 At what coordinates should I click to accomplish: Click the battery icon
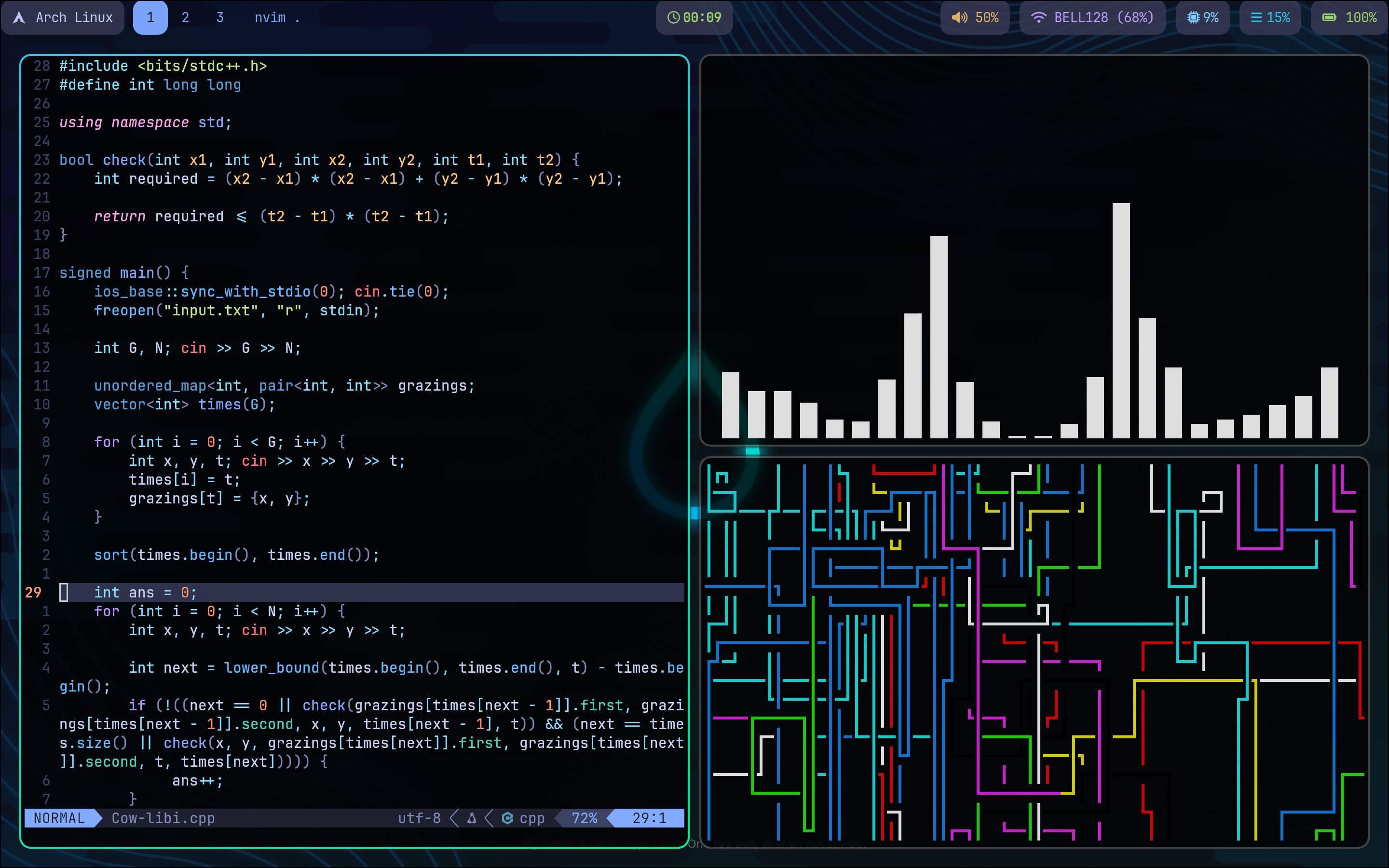(1329, 18)
